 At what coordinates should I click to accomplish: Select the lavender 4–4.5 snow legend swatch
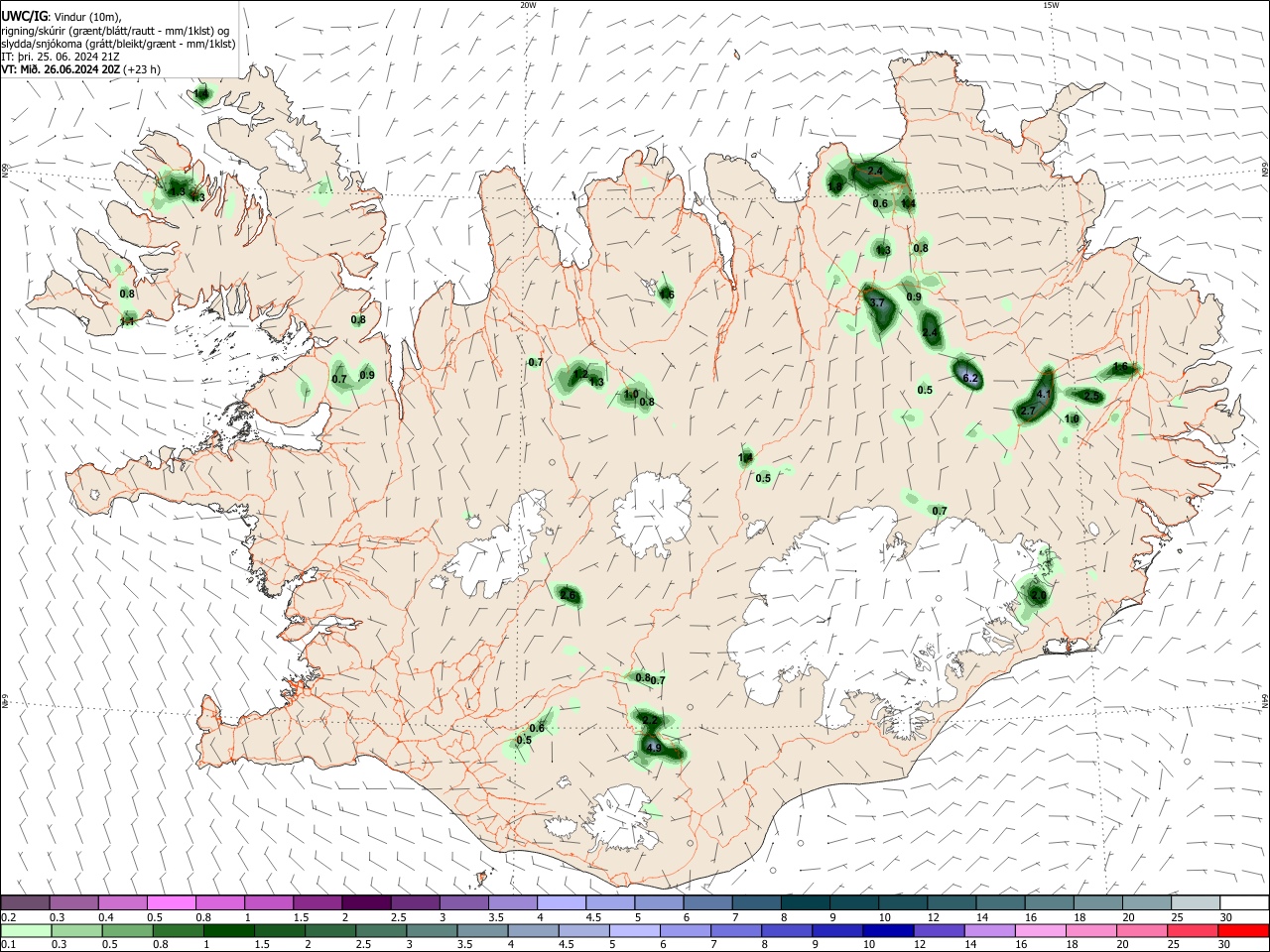click(x=562, y=902)
